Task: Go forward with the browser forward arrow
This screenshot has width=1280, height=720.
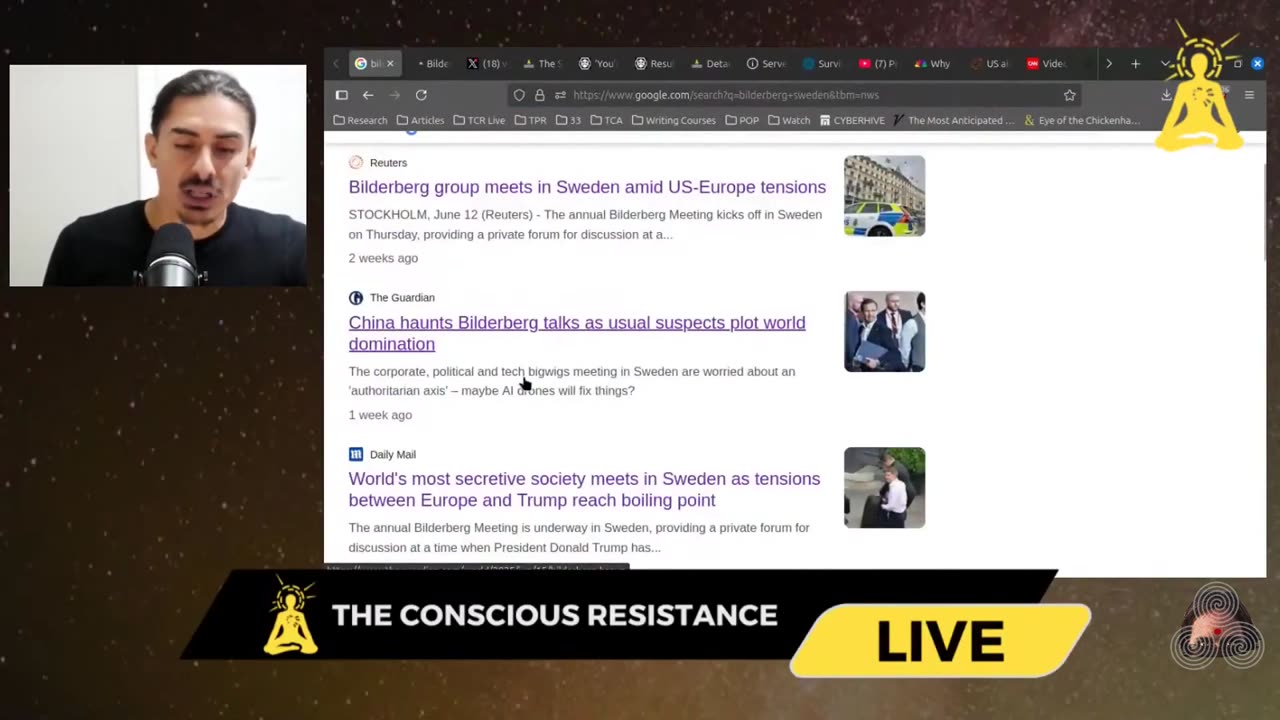Action: [x=394, y=95]
